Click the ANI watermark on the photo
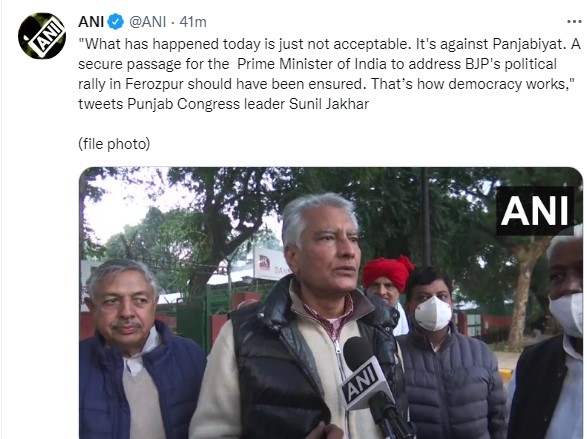This screenshot has width=587, height=439. click(x=535, y=211)
